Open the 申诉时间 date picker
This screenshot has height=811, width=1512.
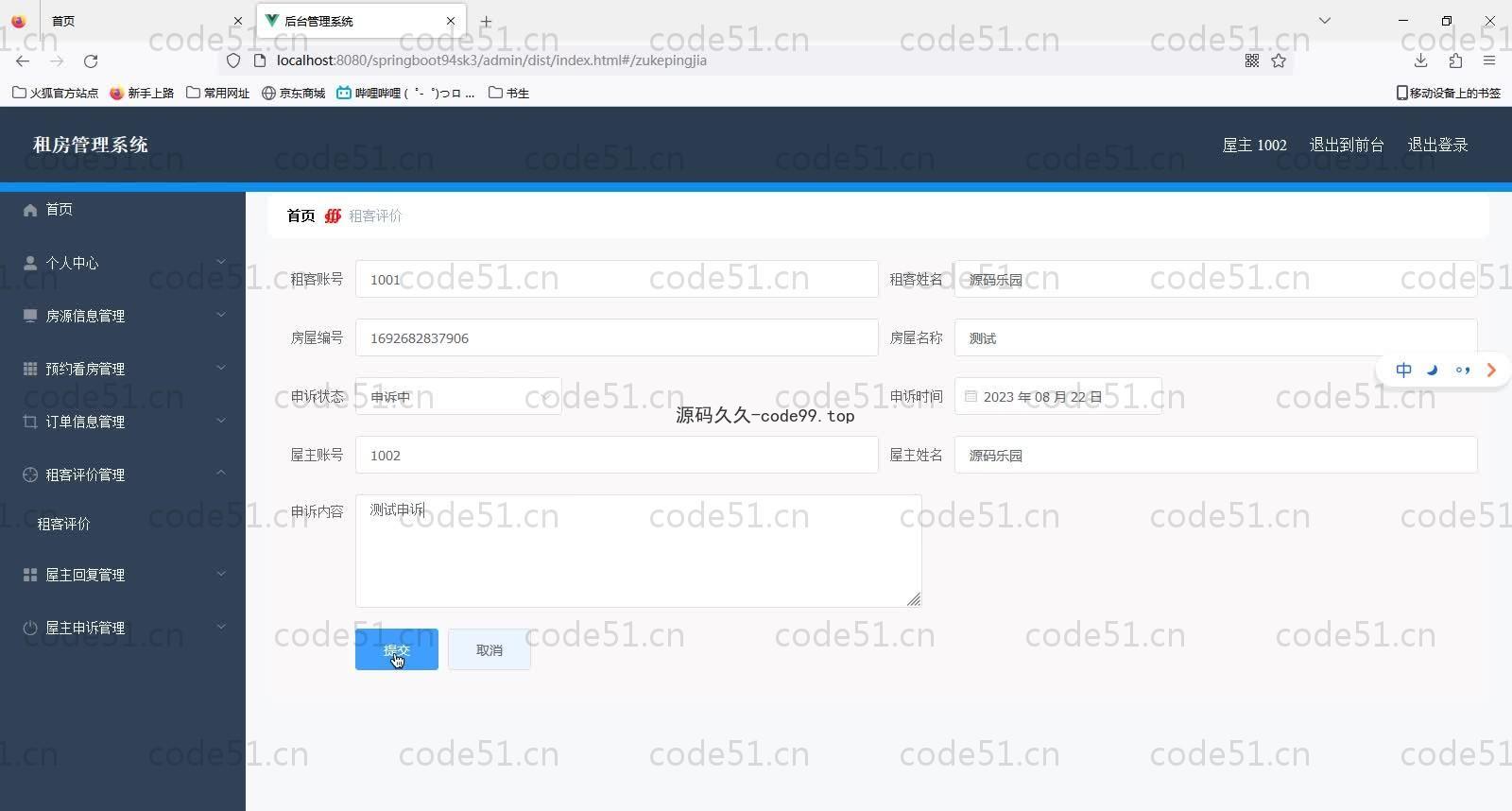(1057, 396)
